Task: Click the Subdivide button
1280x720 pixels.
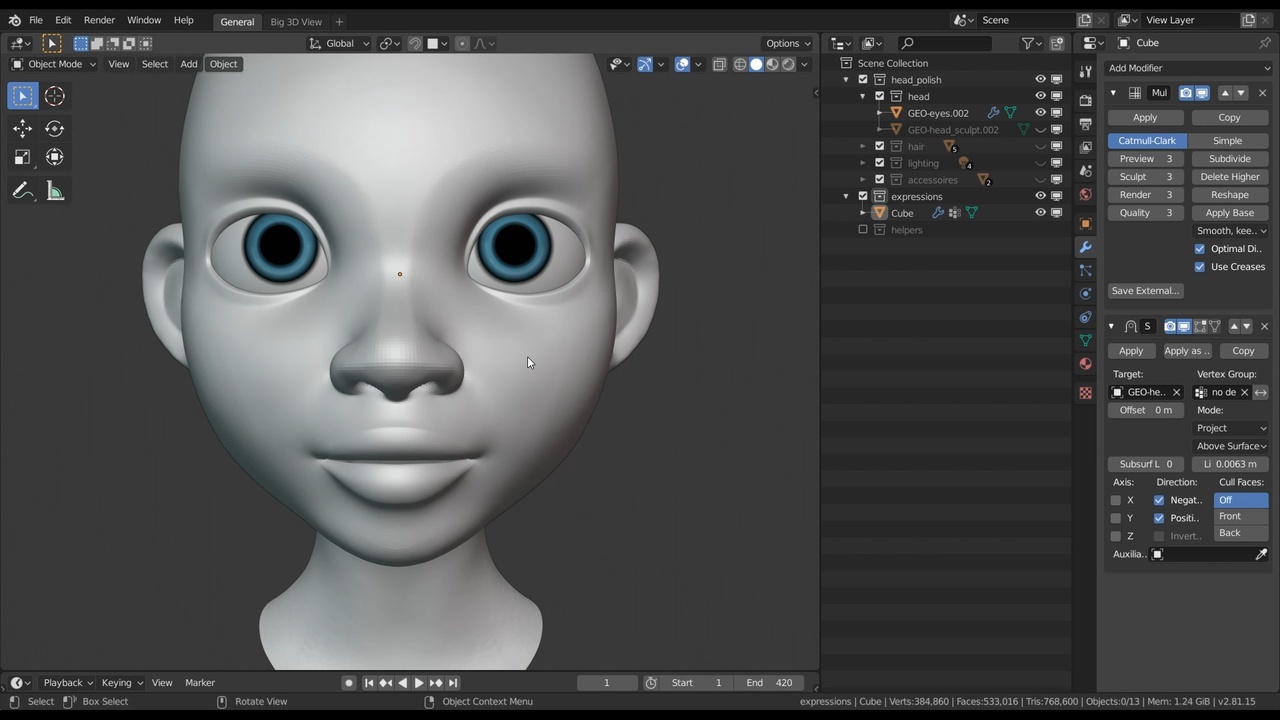Action: tap(1229, 159)
